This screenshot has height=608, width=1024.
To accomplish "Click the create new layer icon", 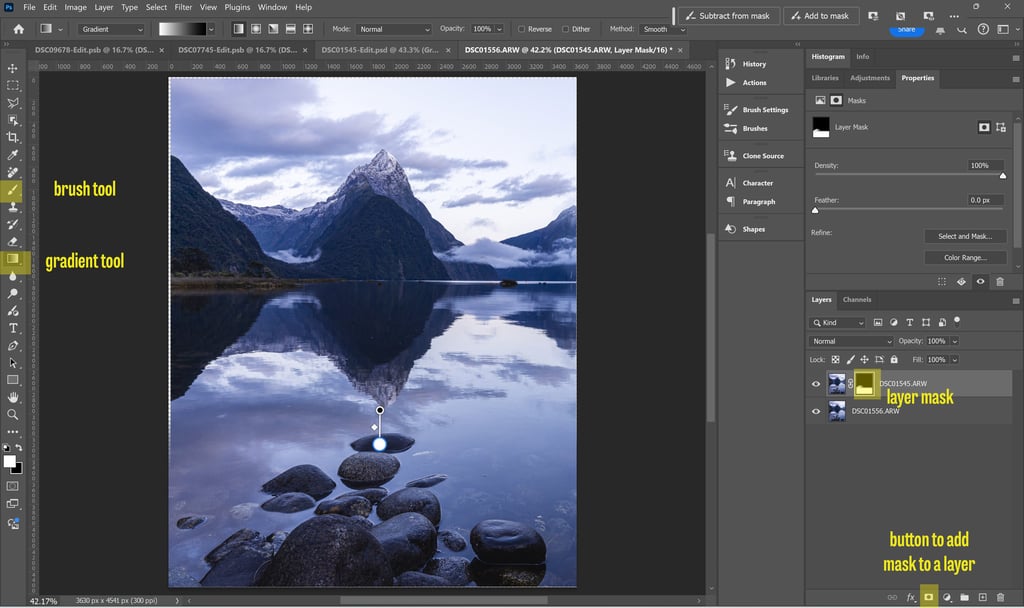I will pyautogui.click(x=982, y=597).
